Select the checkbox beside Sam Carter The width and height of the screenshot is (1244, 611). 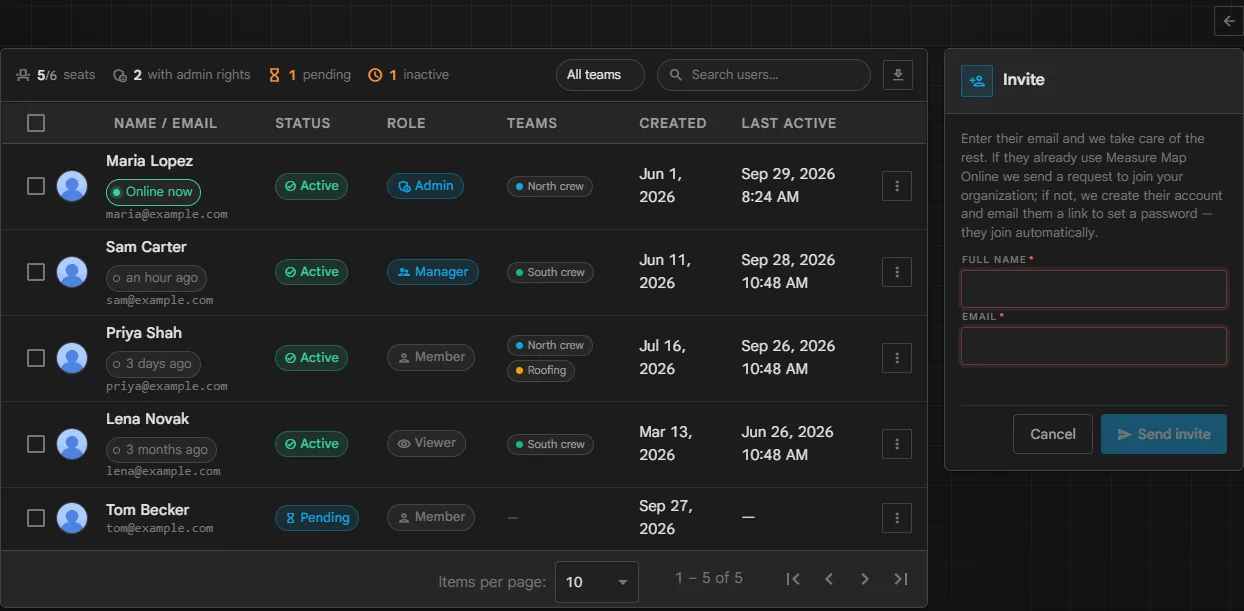[x=36, y=272]
